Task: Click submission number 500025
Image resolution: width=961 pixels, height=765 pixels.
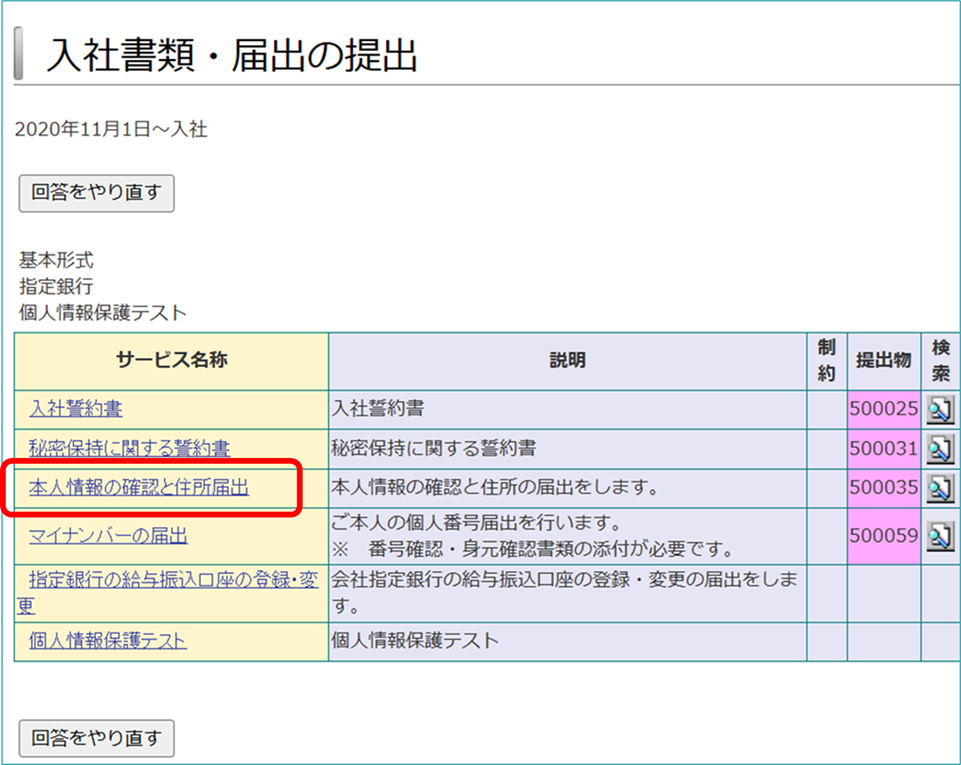Action: pyautogui.click(x=883, y=409)
